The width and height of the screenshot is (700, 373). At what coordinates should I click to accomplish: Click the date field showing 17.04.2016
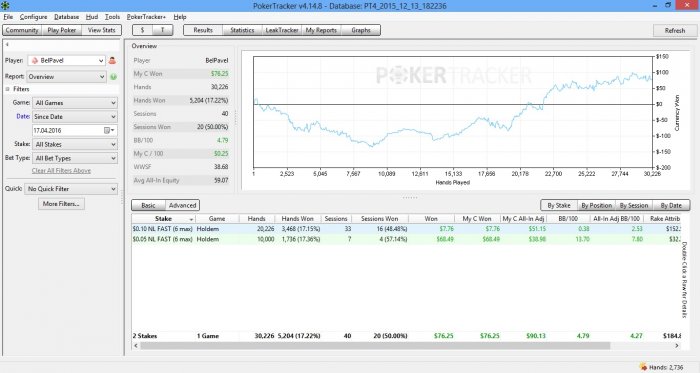click(x=67, y=130)
